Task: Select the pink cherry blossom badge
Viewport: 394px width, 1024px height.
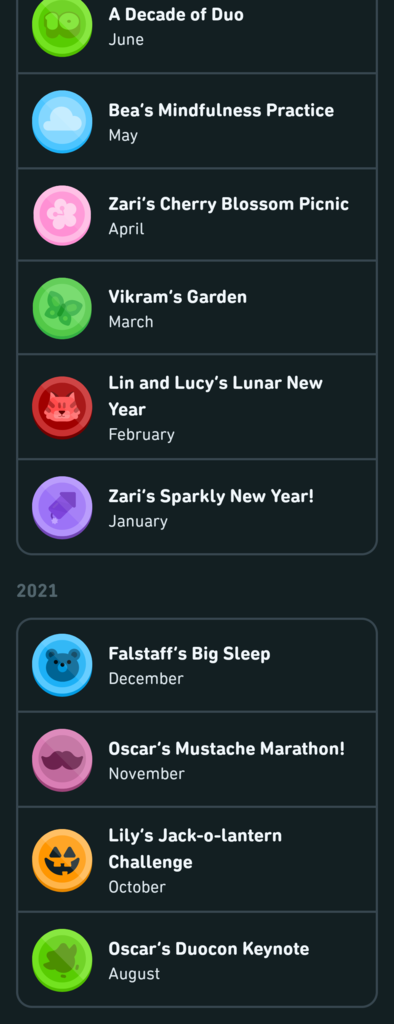Action: click(62, 216)
